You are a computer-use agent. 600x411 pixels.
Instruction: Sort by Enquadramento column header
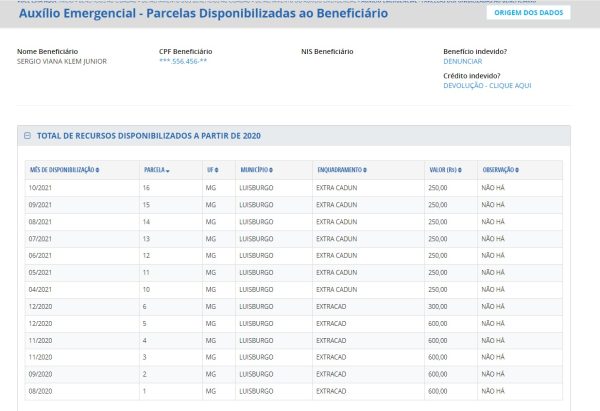click(343, 170)
